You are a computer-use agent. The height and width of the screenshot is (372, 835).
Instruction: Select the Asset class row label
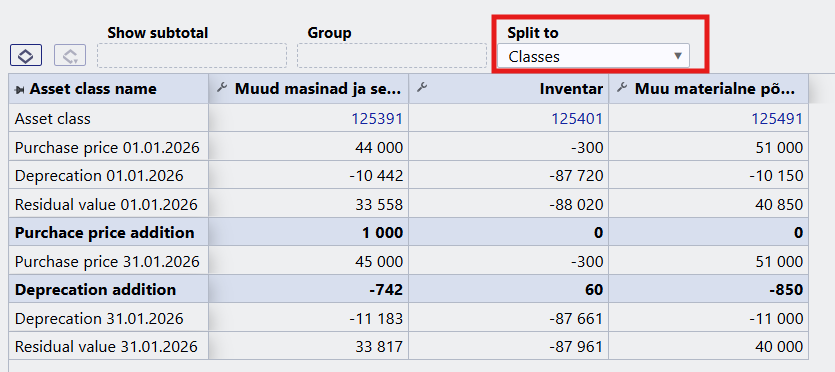pos(53,119)
